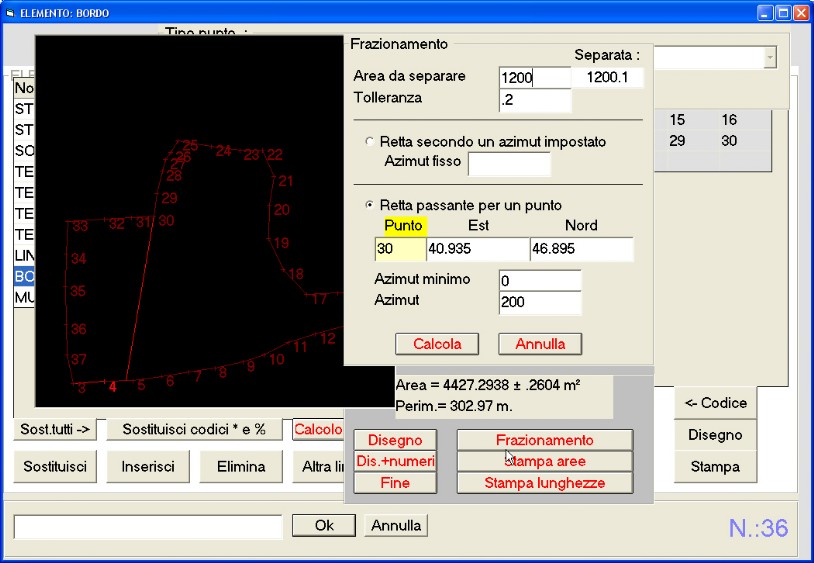
Task: Click the red Disegno button
Action: (395, 440)
